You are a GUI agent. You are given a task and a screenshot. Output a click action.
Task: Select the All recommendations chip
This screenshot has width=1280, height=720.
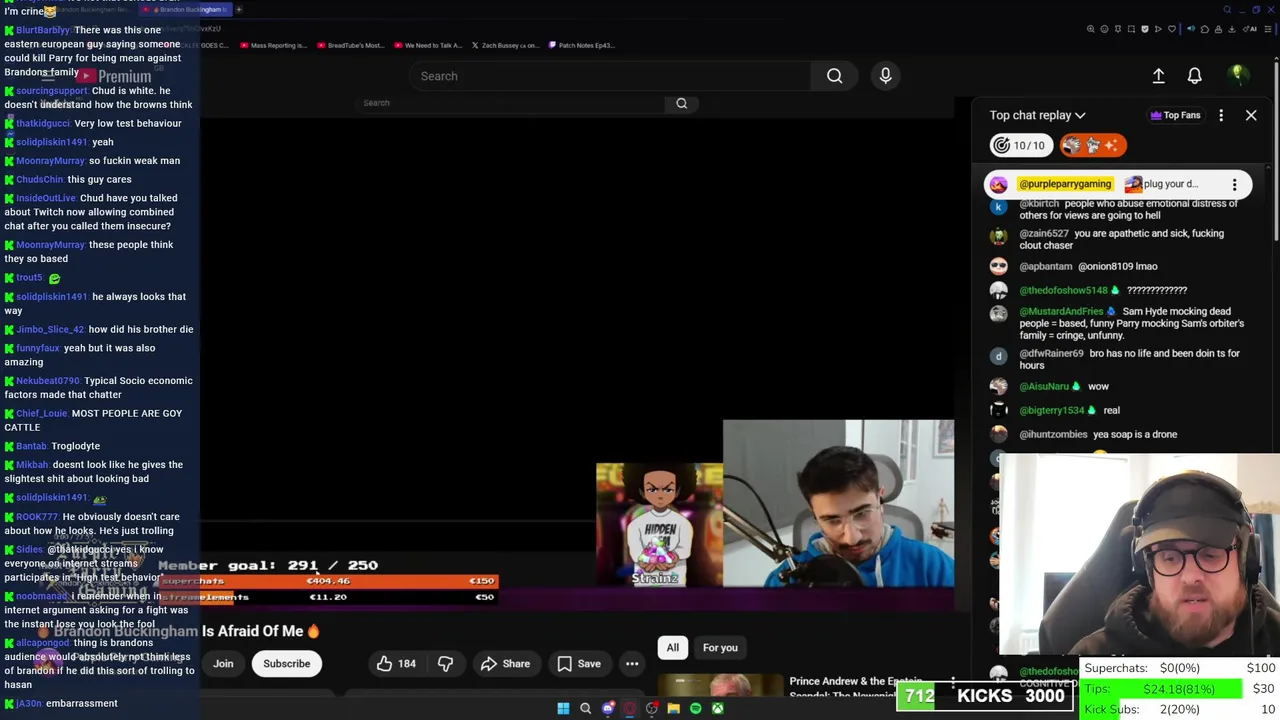[x=673, y=648]
